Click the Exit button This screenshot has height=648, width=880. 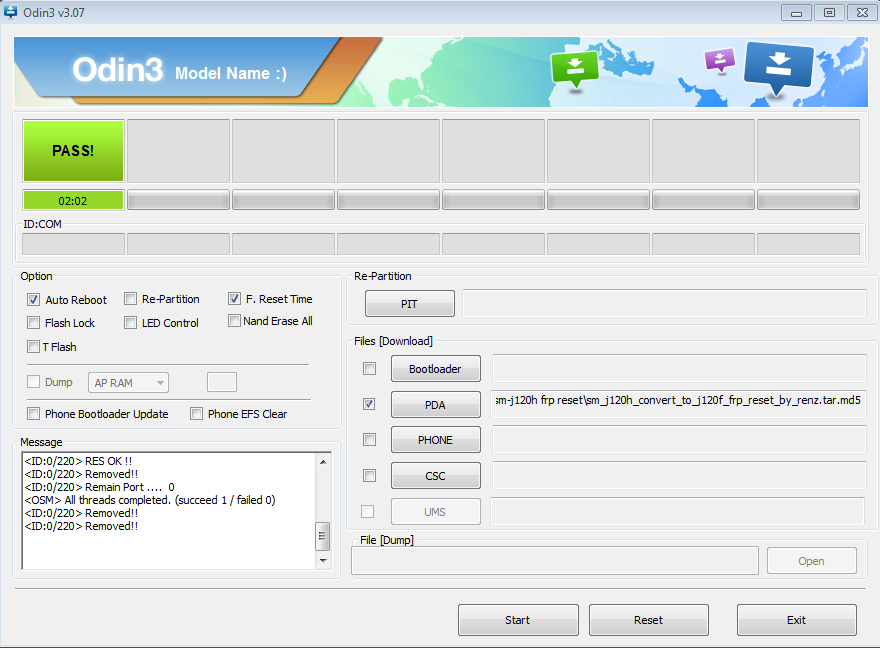[x=796, y=620]
